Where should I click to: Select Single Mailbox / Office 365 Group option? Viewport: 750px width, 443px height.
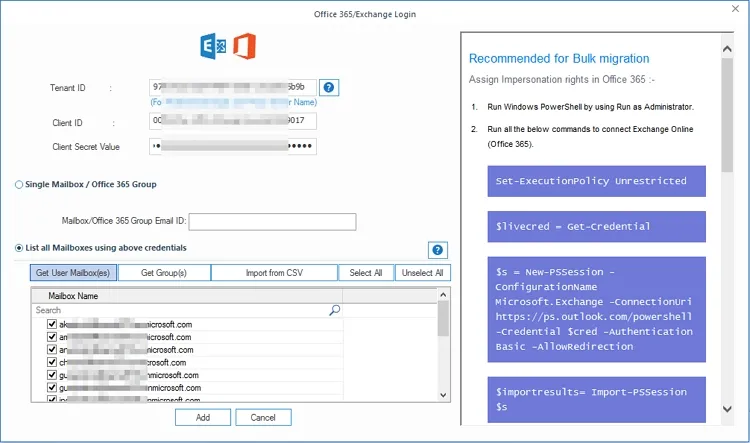(x=19, y=185)
